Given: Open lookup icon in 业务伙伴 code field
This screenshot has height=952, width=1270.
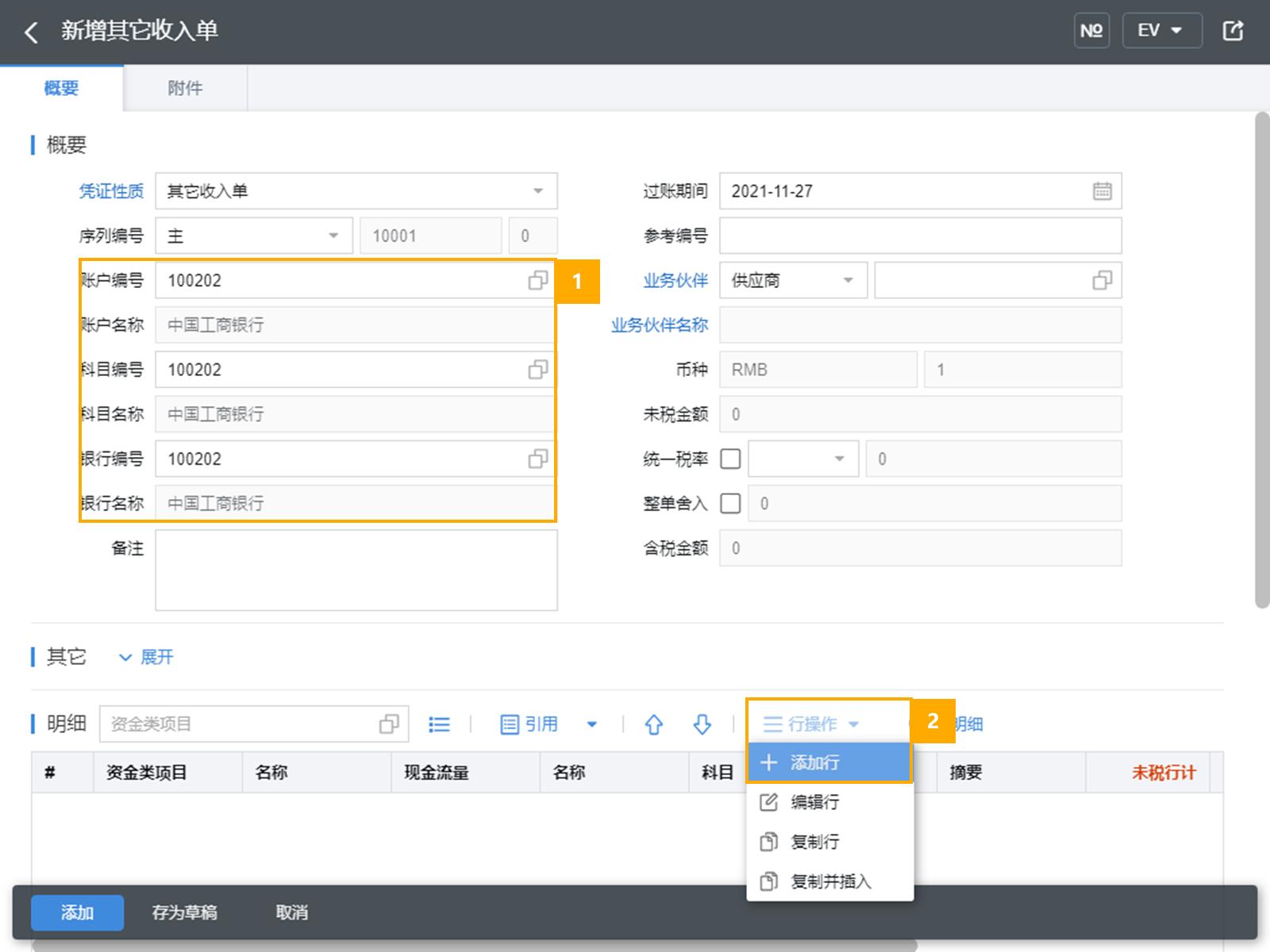Looking at the screenshot, I should click(1102, 280).
